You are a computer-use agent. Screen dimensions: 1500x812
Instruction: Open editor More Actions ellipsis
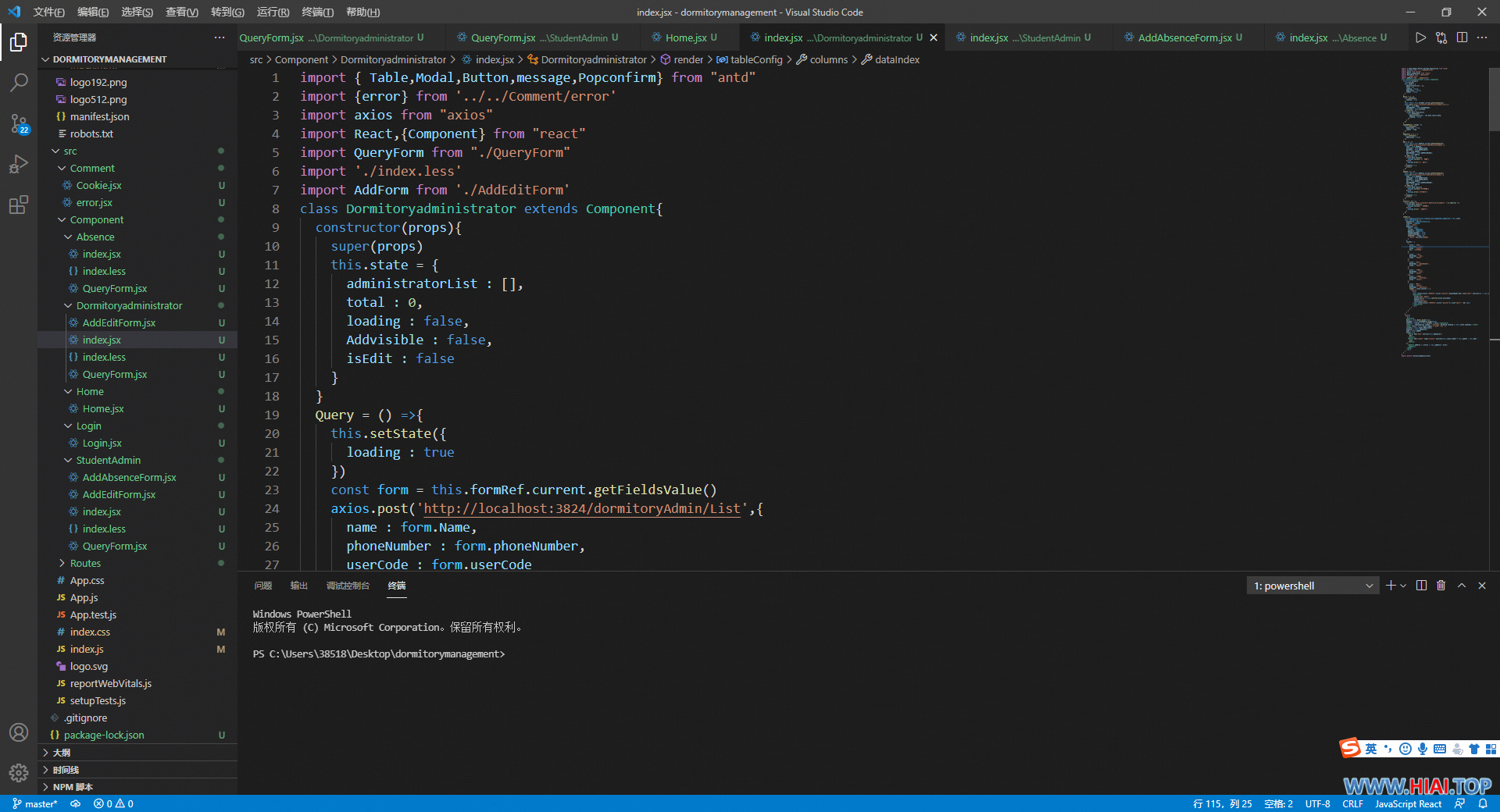pos(1482,37)
